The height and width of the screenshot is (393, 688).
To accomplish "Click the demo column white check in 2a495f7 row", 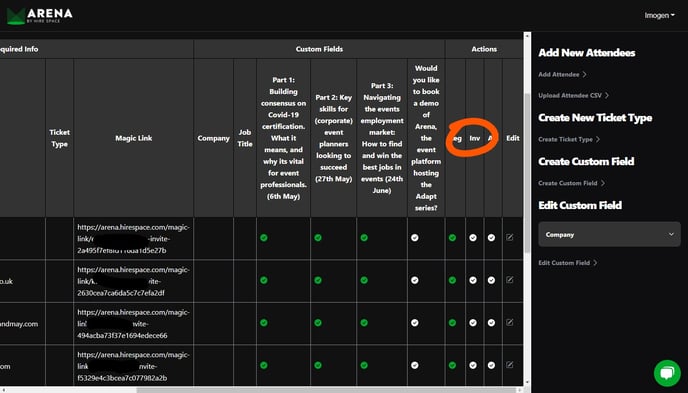I will (x=415, y=238).
